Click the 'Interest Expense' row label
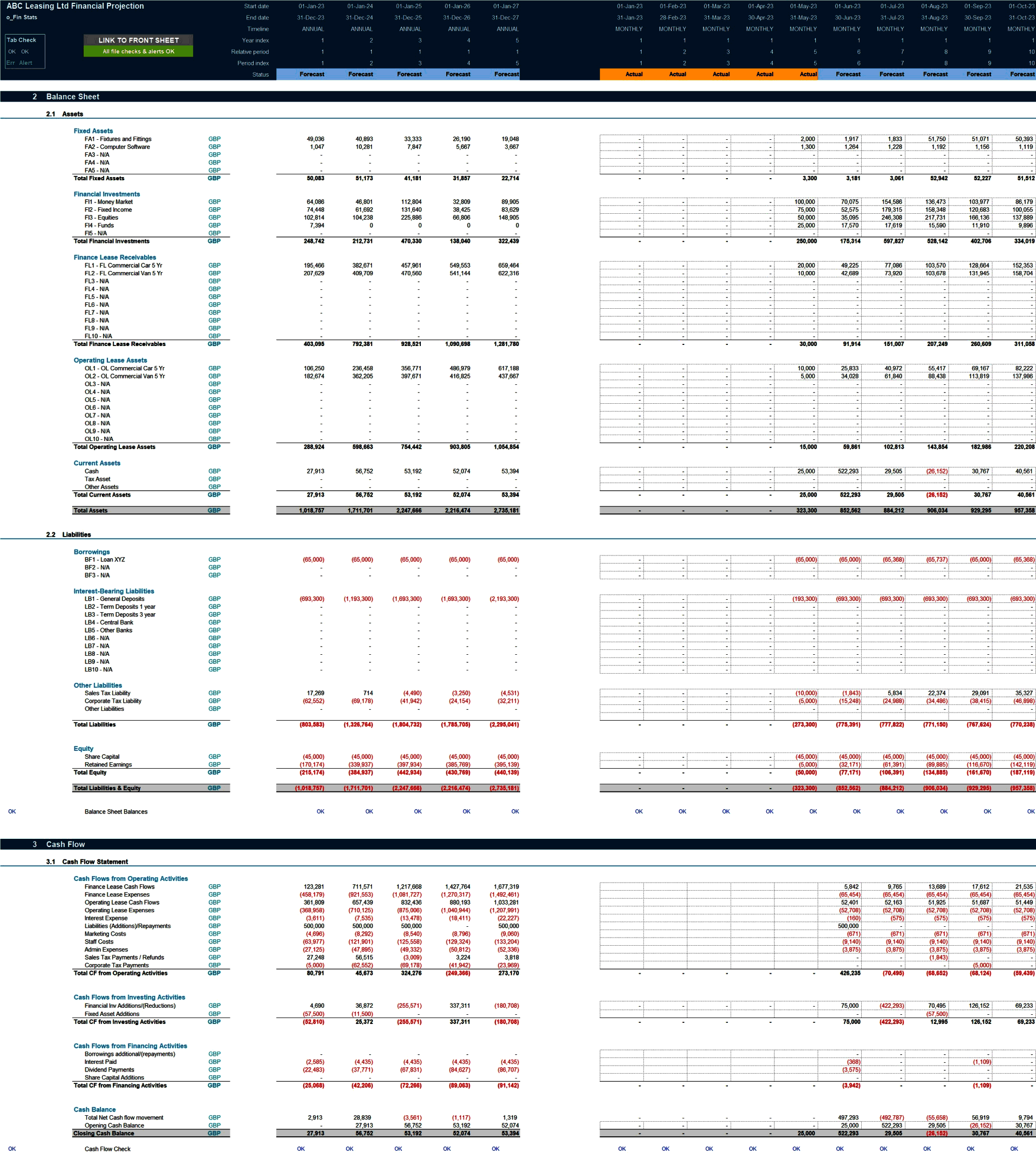1036x1153 pixels. click(x=106, y=918)
